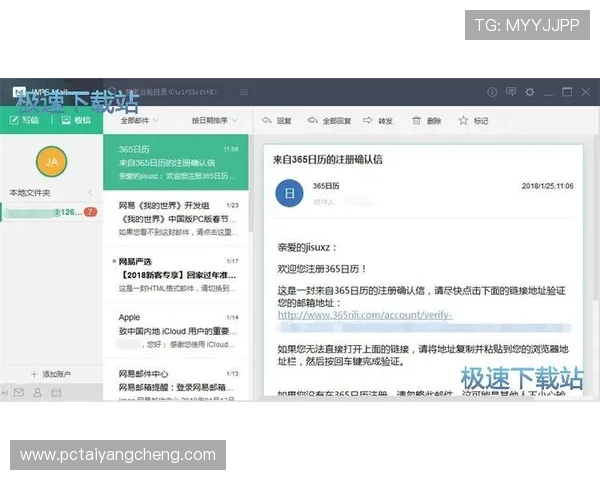The image size is (600, 480).
Task: Collapse the Local Folders (本地文件夹) arrow
Action: (x=90, y=193)
